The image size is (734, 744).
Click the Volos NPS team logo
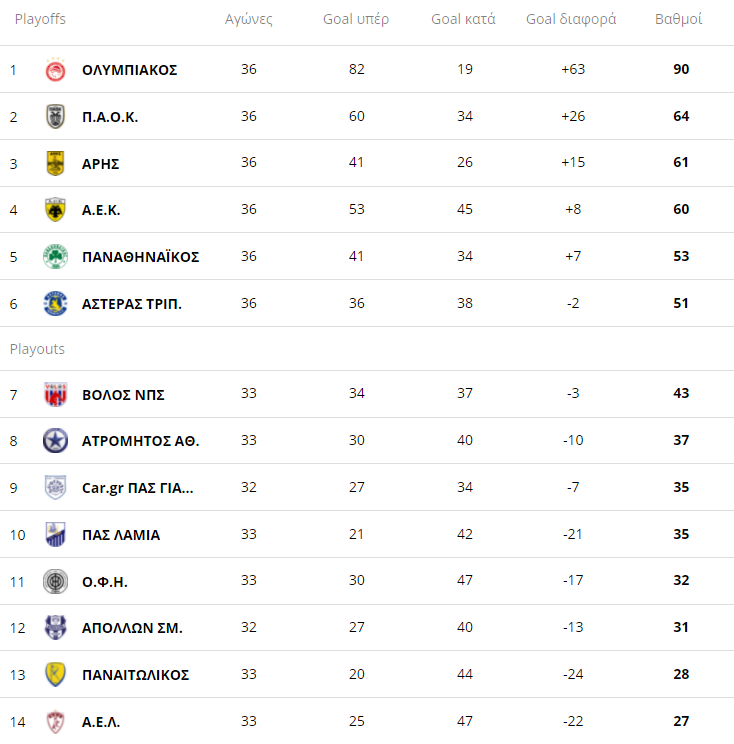coord(55,394)
